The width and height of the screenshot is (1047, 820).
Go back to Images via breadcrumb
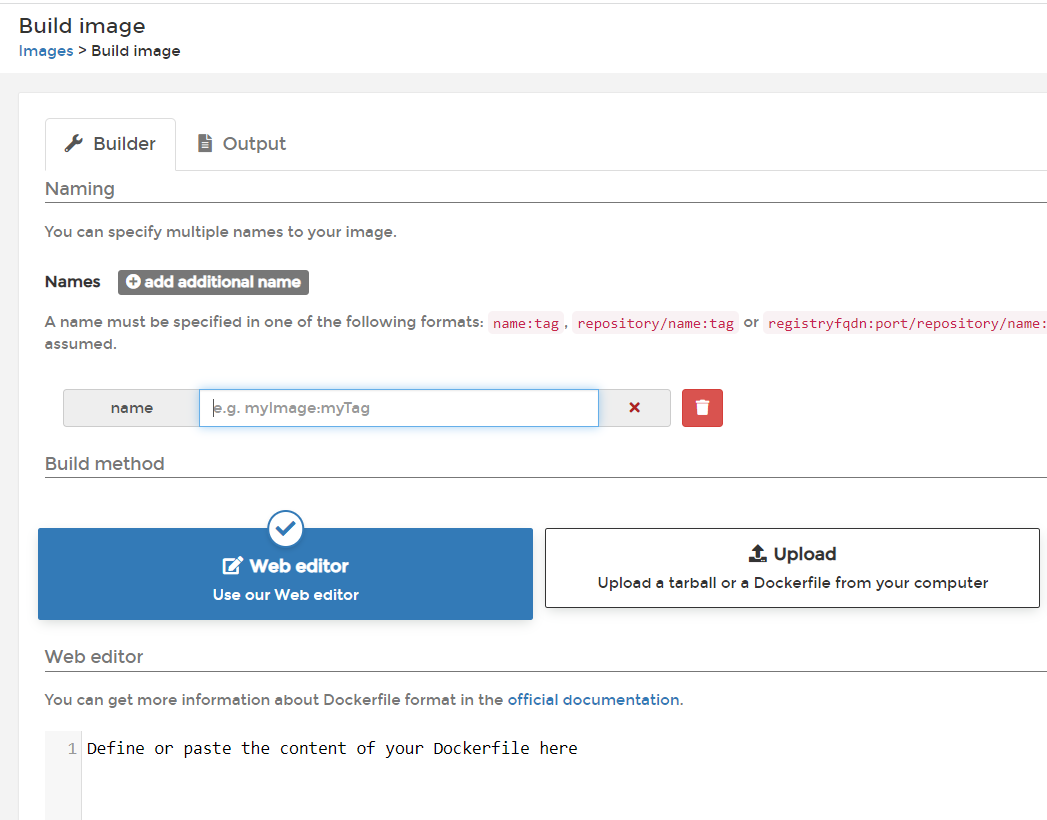(x=46, y=51)
